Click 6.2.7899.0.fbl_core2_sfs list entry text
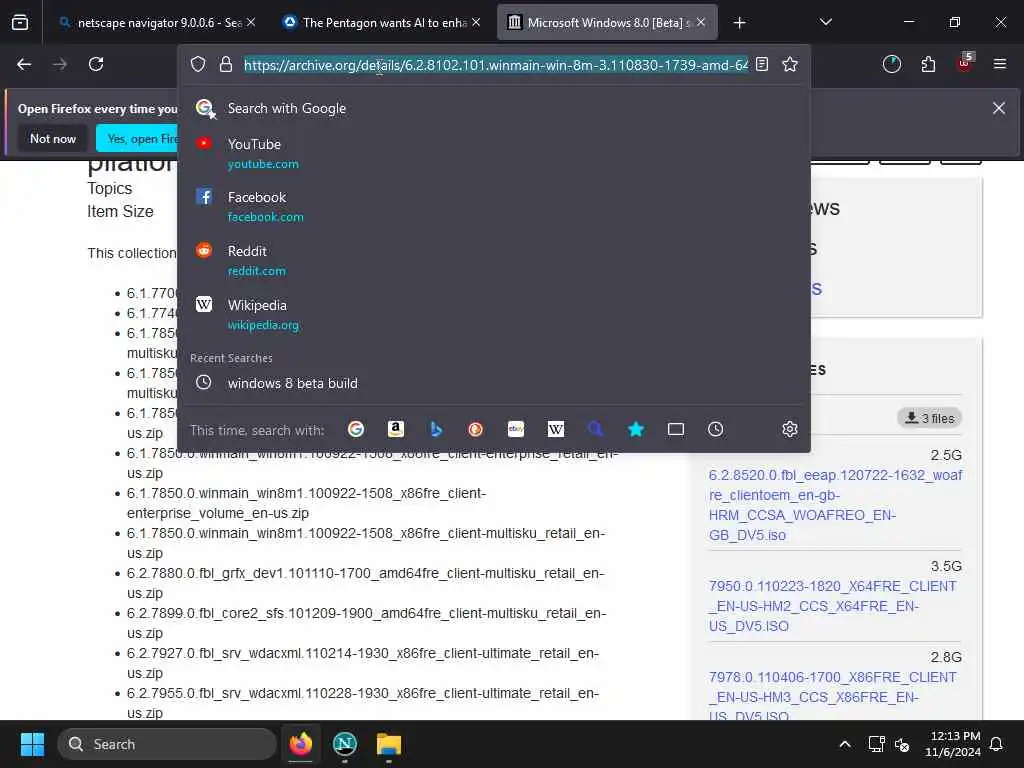This screenshot has height=768, width=1024. 366,623
